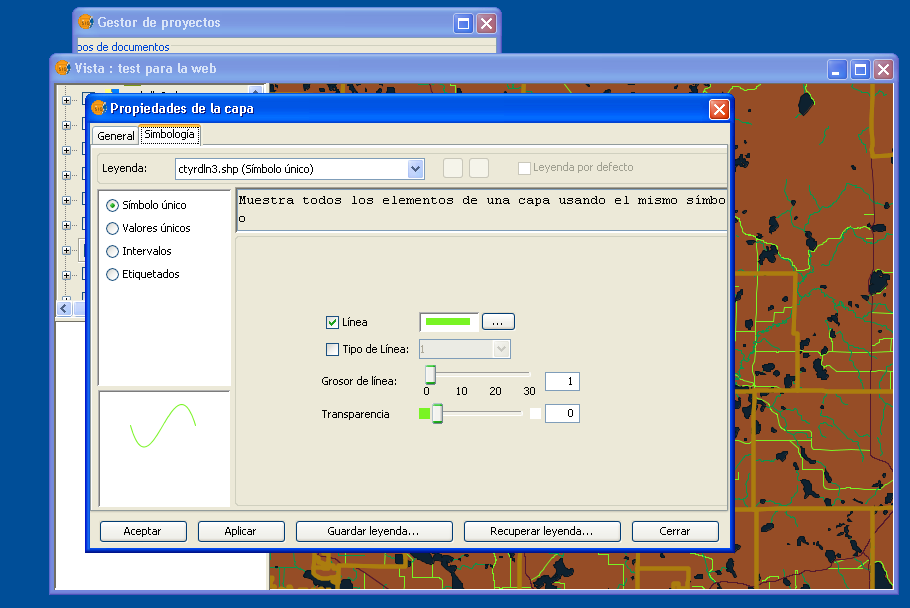Click the gvSIG icon in Gestor de proyectos title bar
910x608 pixels.
pos(86,22)
